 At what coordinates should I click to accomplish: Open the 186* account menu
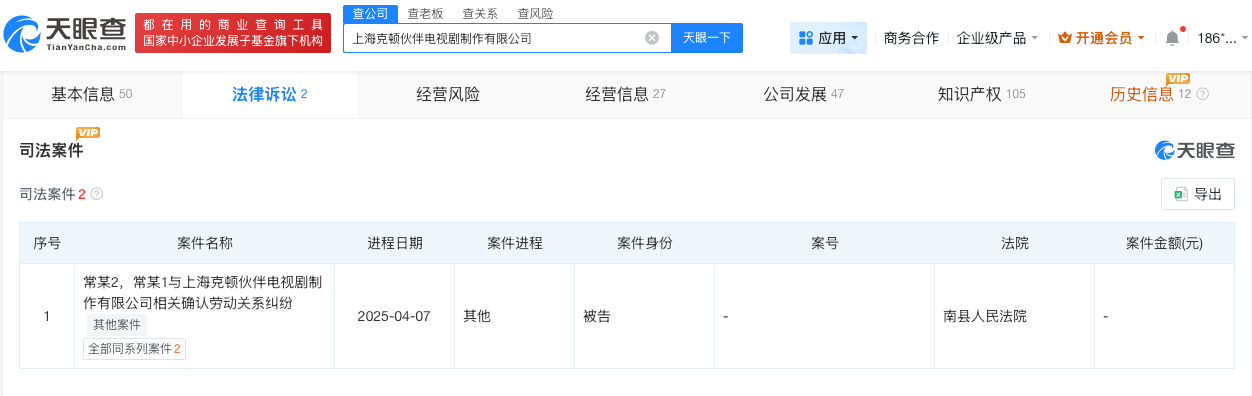pos(1223,38)
